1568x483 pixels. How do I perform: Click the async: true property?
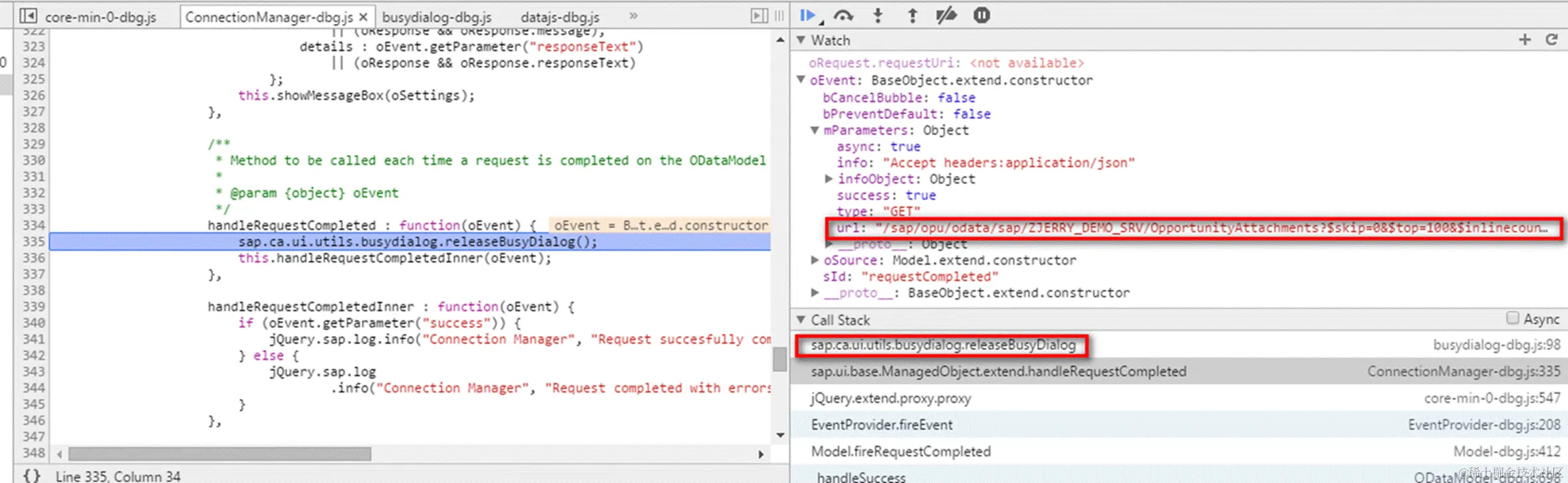tap(878, 146)
